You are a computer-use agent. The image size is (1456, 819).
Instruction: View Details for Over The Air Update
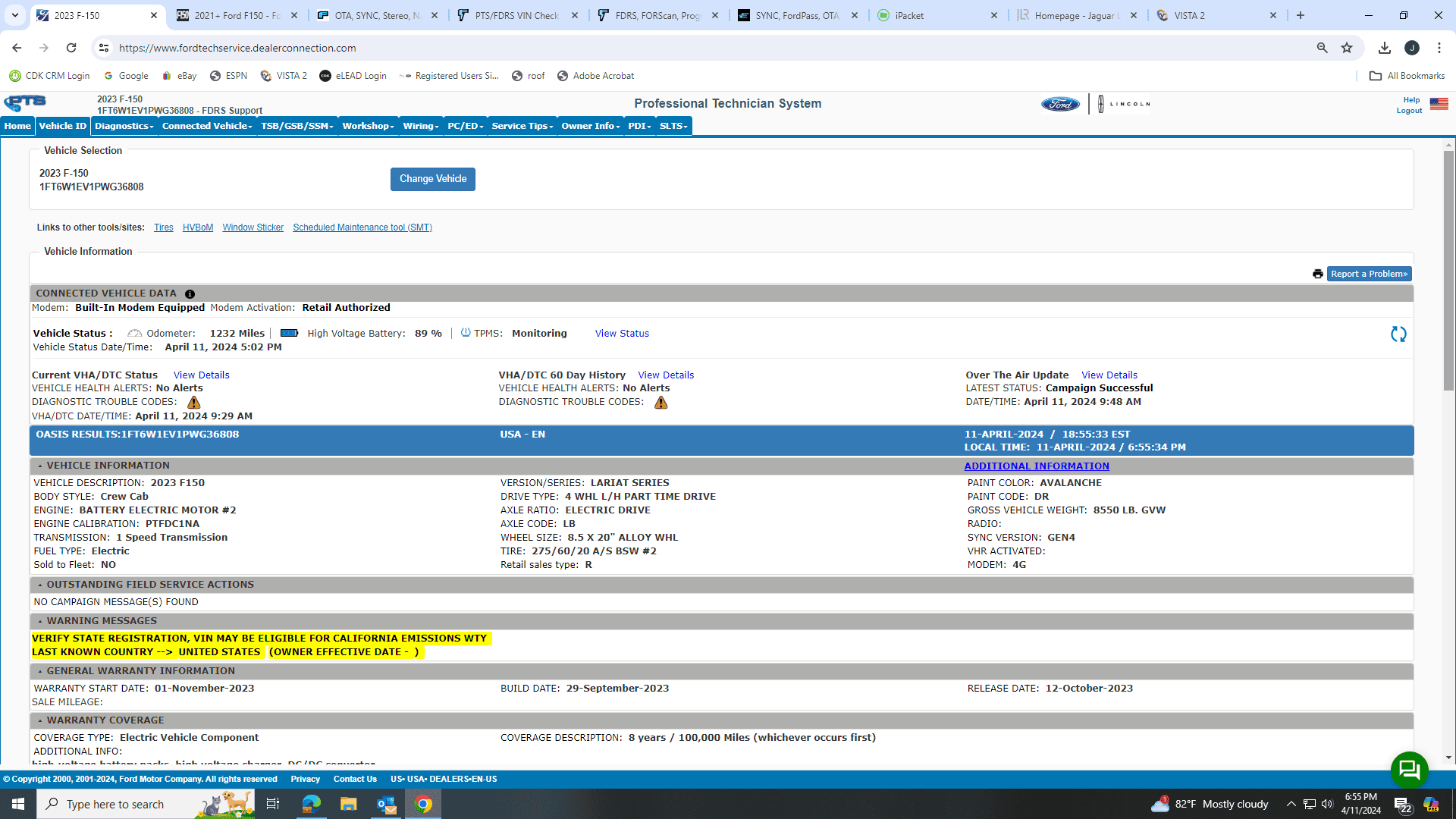point(1109,375)
